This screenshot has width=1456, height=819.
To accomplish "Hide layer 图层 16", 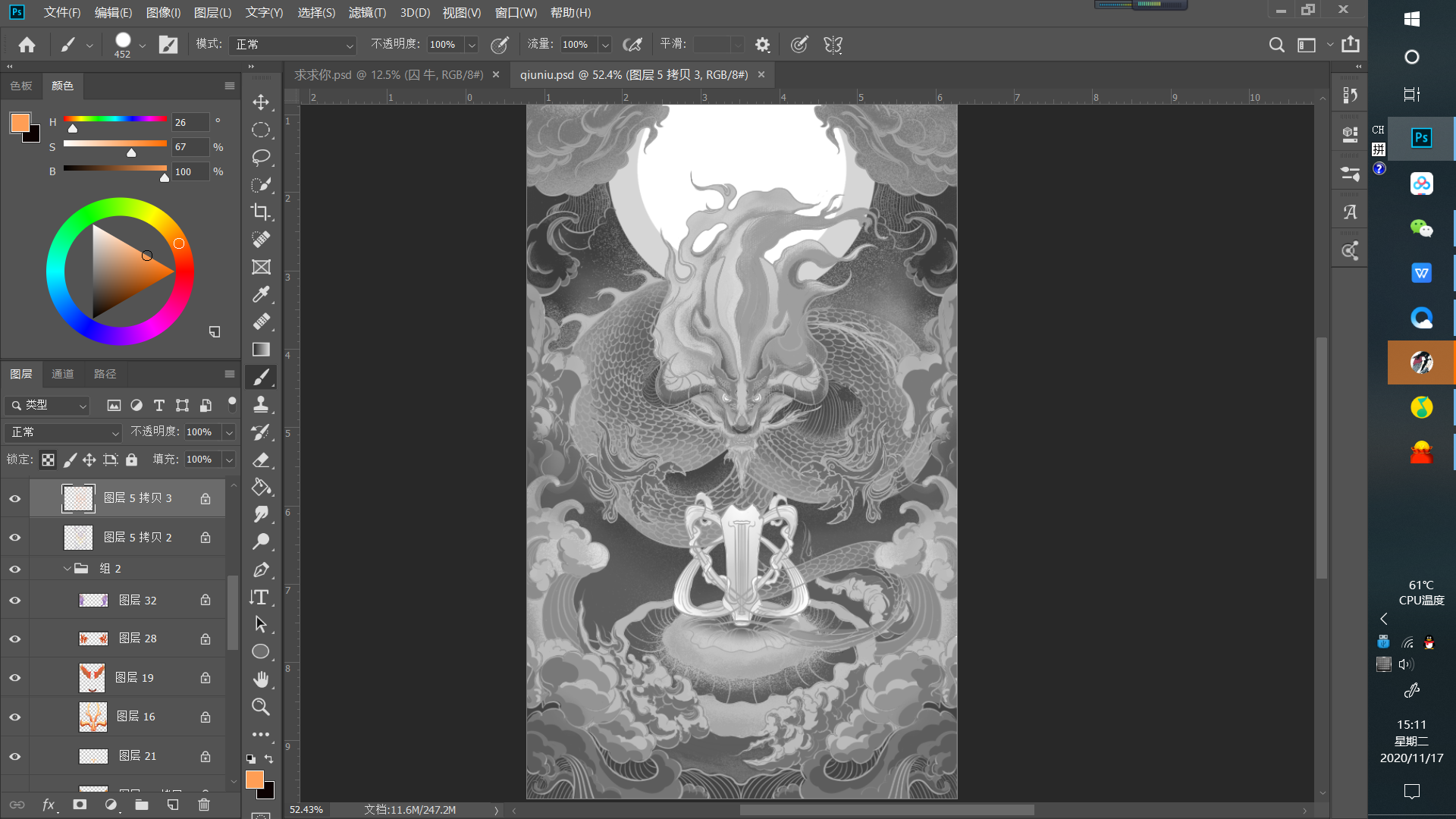I will [x=14, y=717].
